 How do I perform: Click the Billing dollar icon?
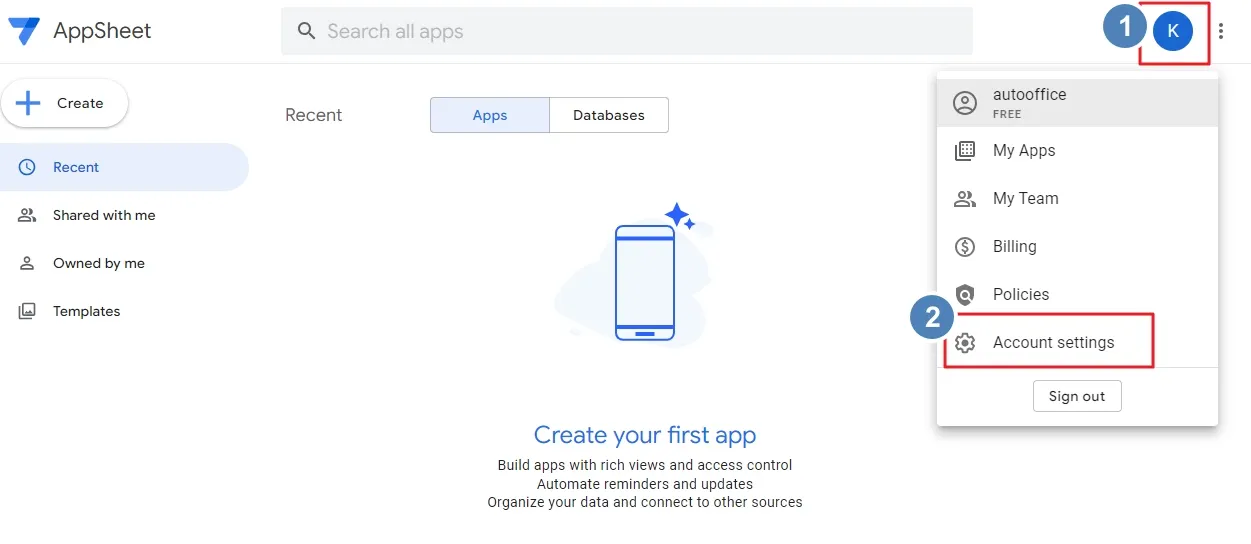pyautogui.click(x=965, y=247)
